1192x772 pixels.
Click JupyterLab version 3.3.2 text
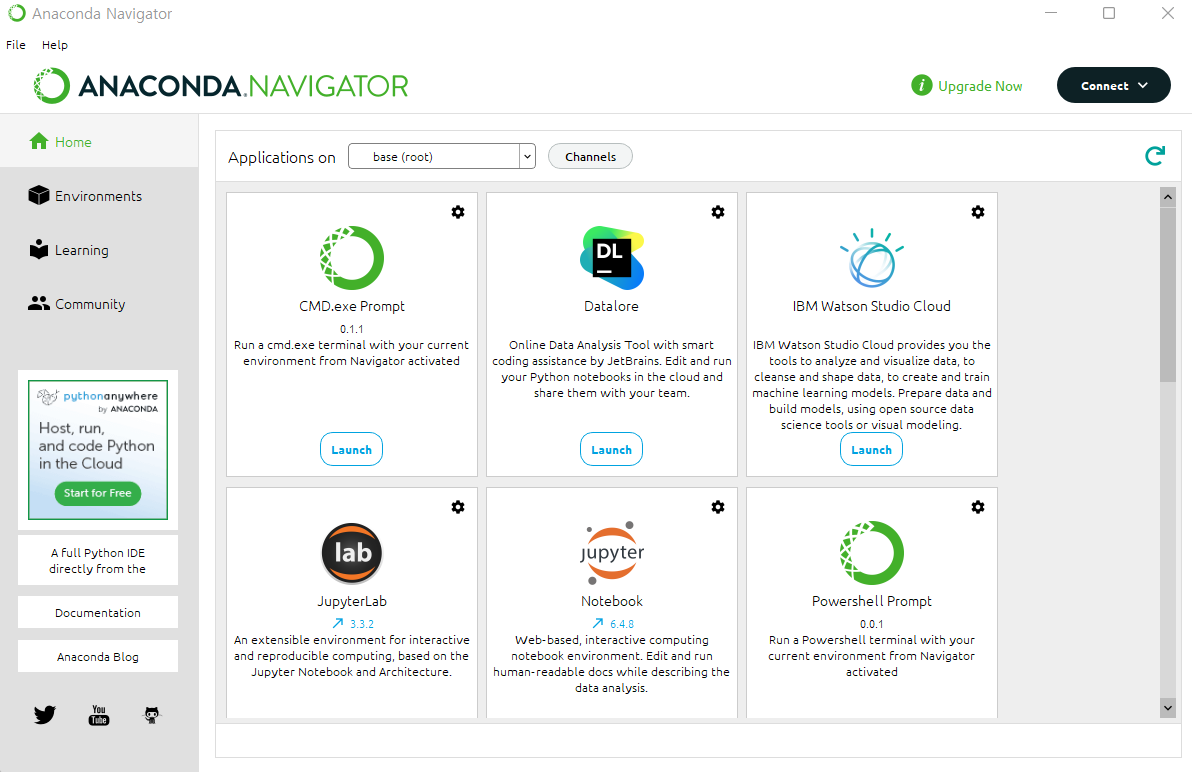point(362,624)
